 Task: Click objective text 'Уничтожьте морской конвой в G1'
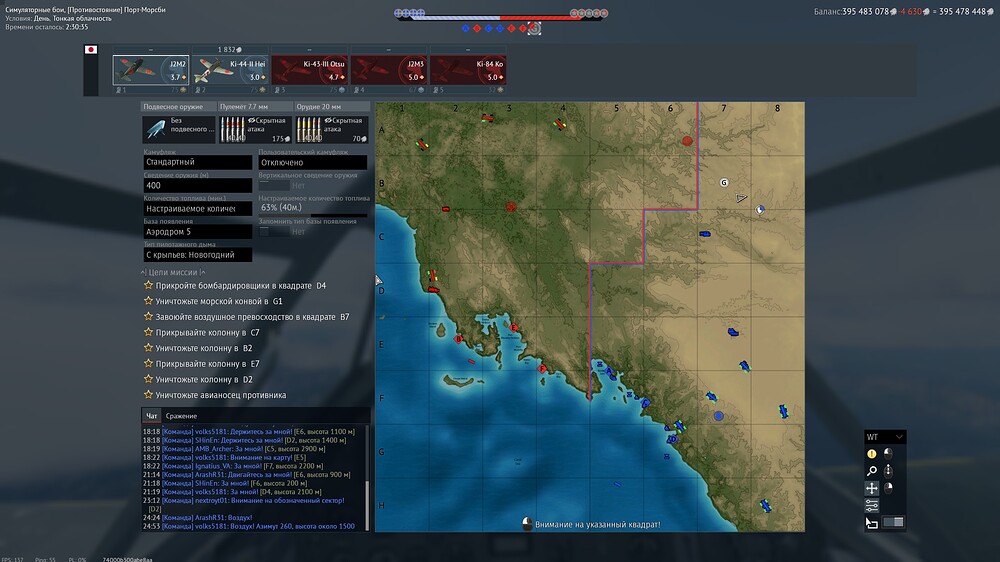[219, 301]
